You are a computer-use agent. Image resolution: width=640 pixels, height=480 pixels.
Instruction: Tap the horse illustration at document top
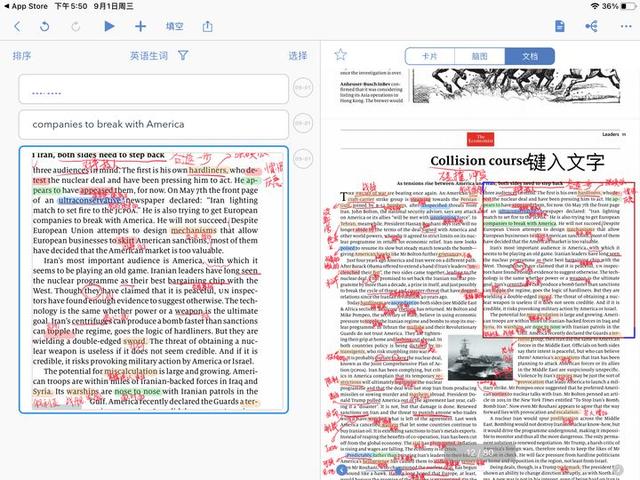[516, 86]
